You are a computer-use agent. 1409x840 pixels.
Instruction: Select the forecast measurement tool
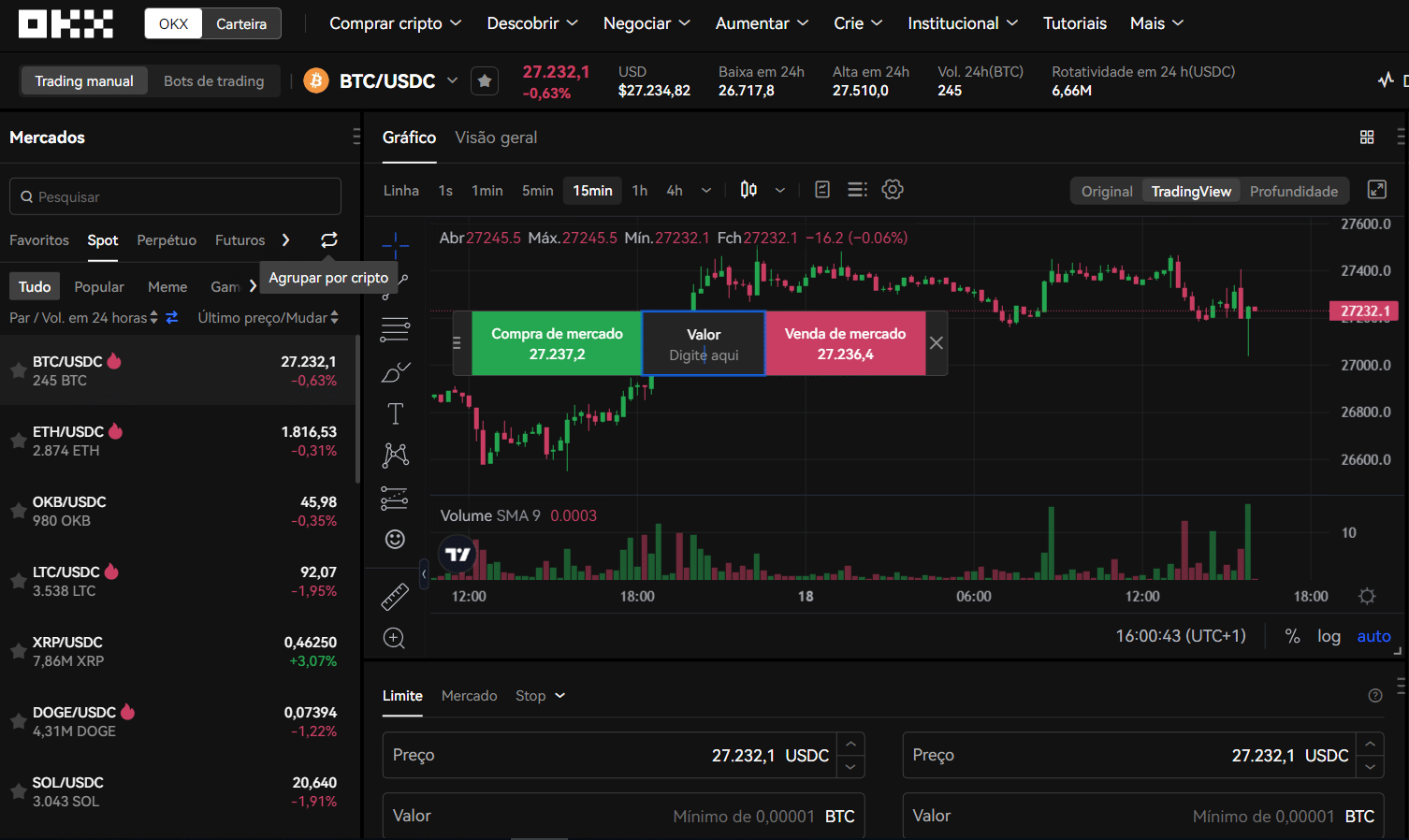(x=395, y=499)
